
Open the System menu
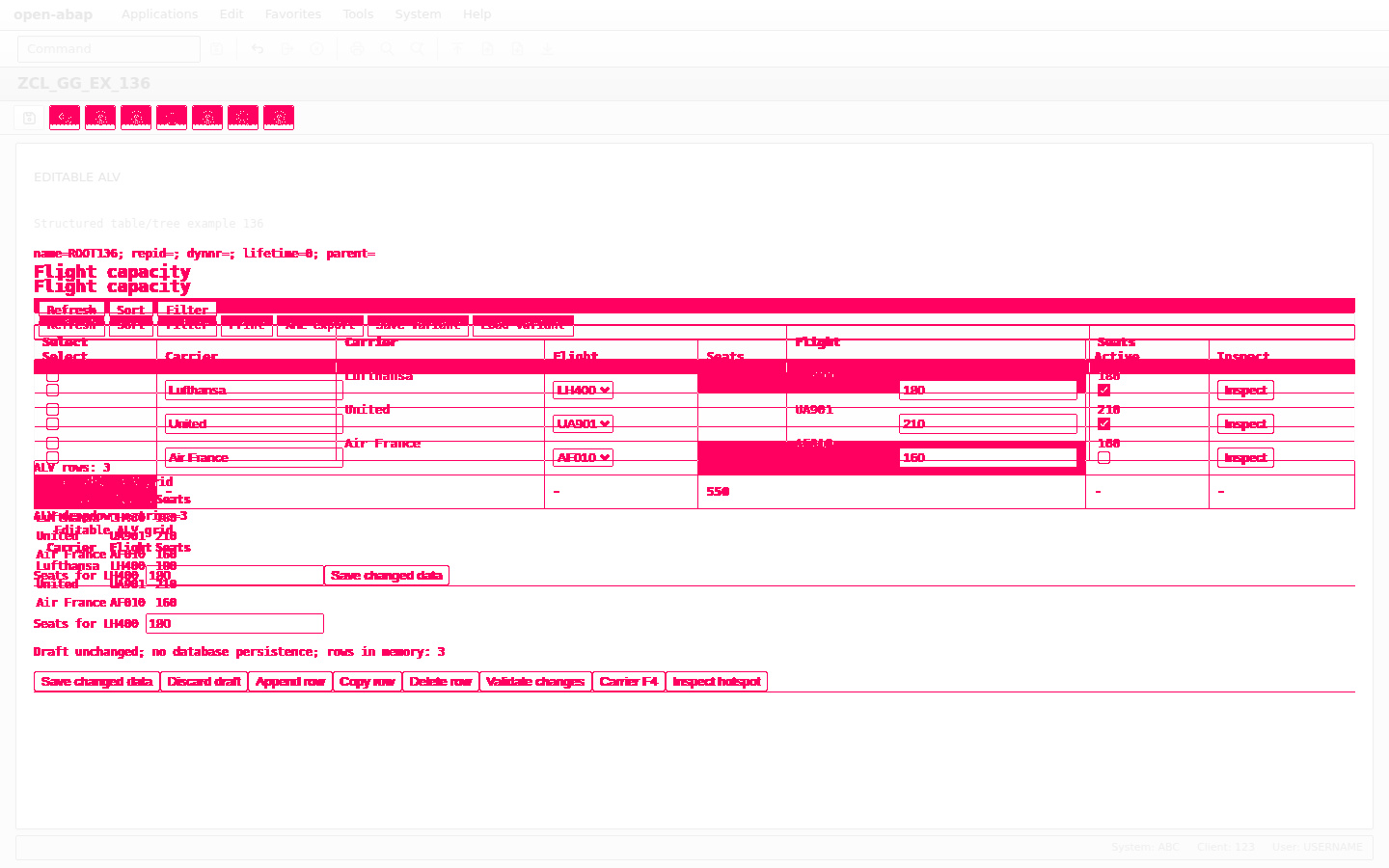[x=418, y=14]
